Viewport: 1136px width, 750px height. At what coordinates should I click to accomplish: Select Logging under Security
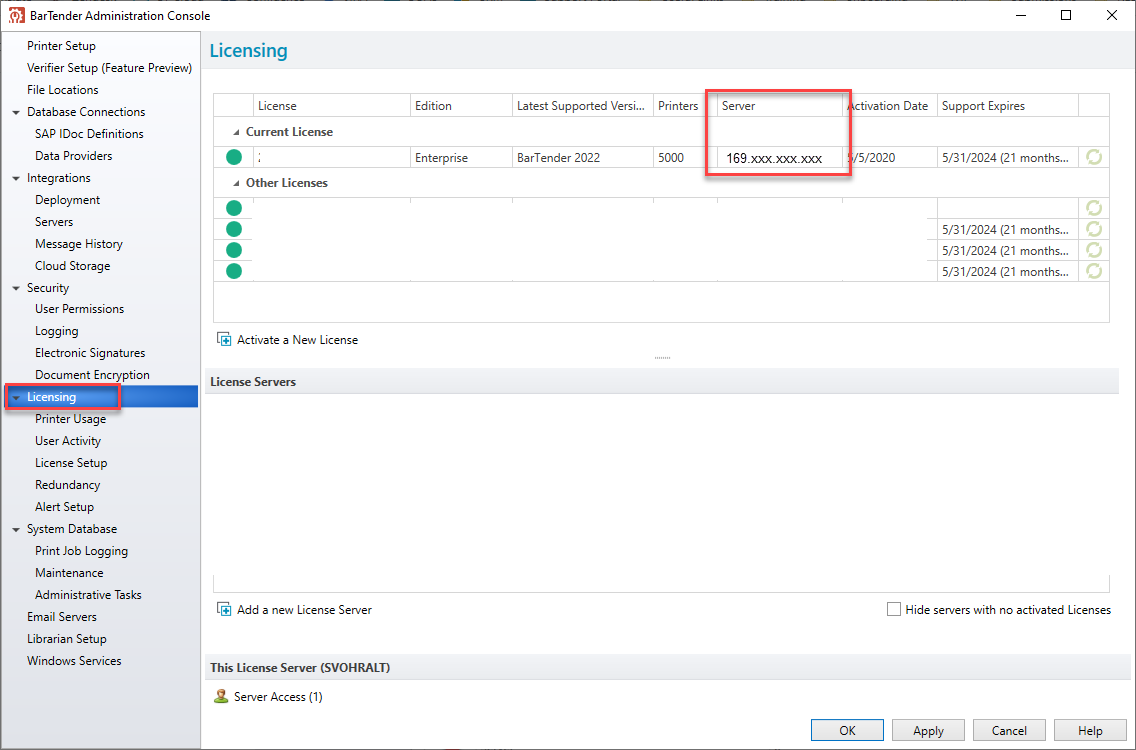click(x=57, y=331)
